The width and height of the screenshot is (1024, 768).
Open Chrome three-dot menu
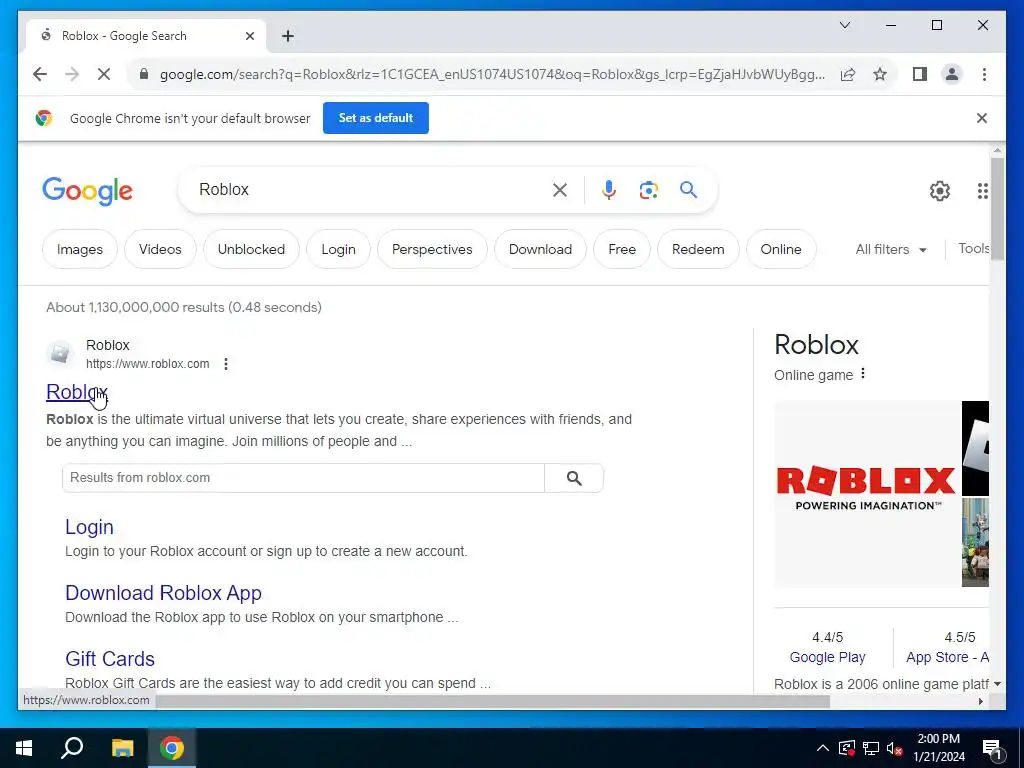coord(984,74)
